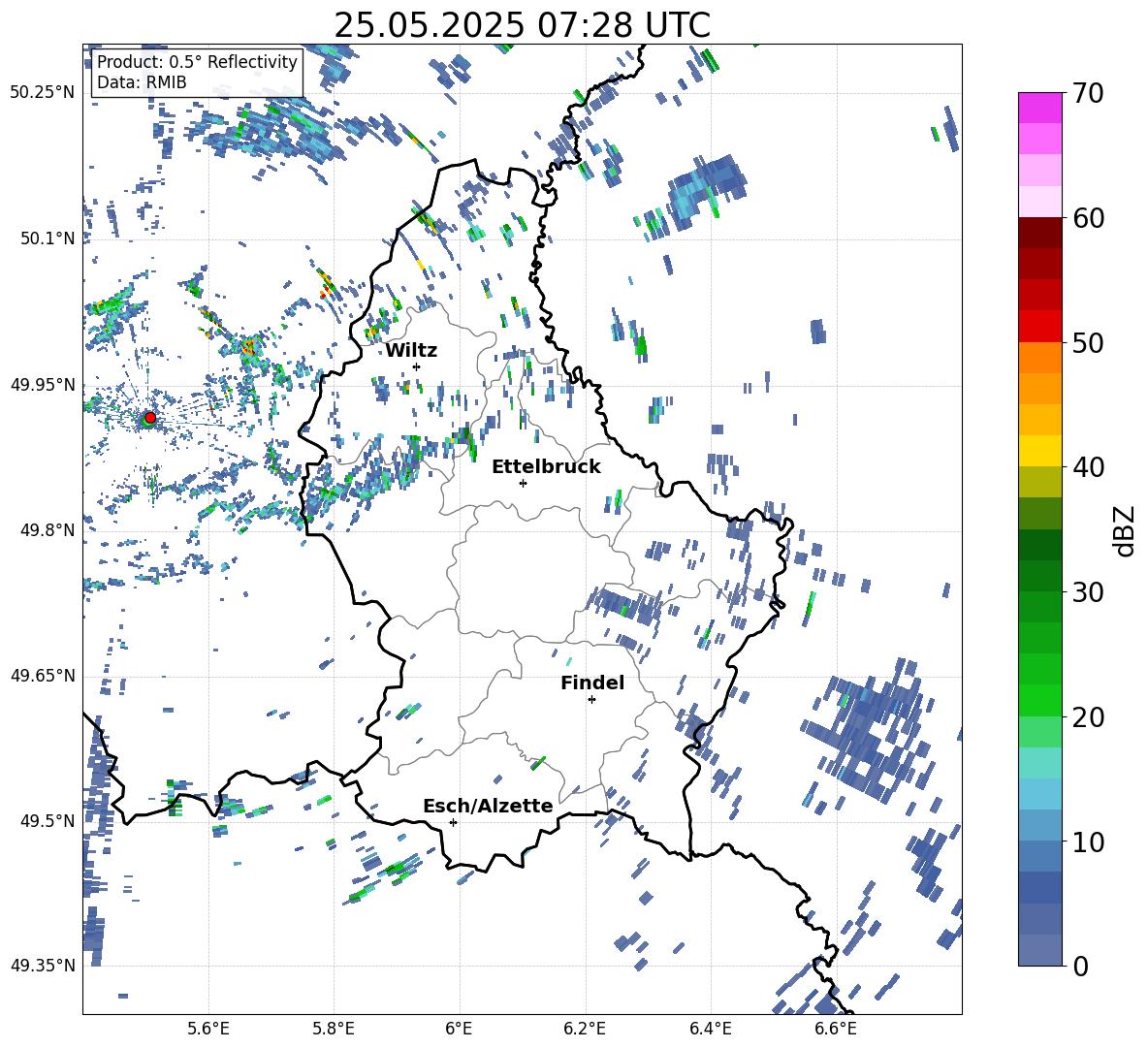Click the Findel city label
The width and height of the screenshot is (1148, 1048).
point(592,683)
